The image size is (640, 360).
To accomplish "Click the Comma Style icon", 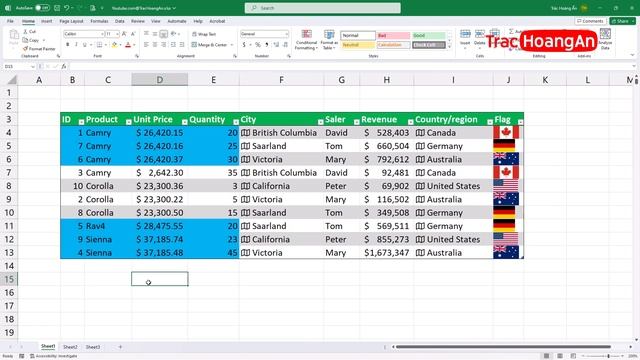I will tap(267, 44).
